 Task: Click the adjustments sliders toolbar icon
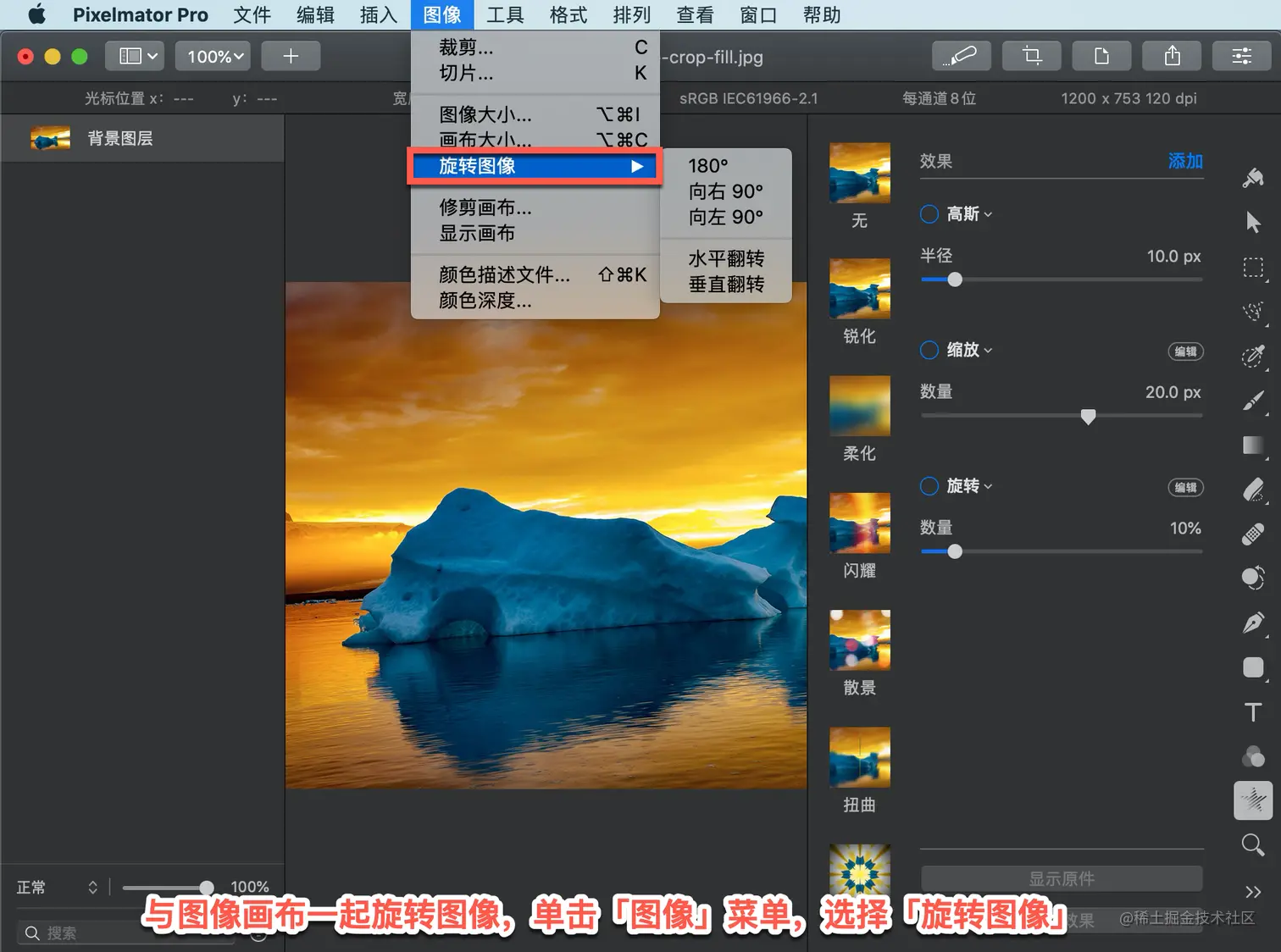point(1242,56)
